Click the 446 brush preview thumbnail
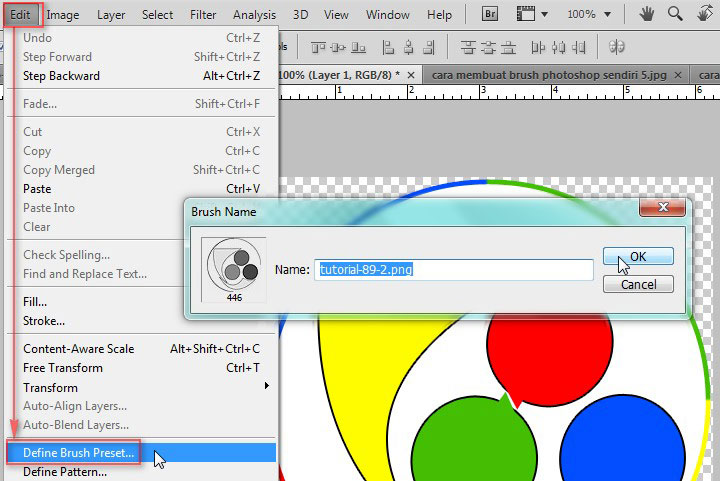The image size is (720, 481). coord(234,269)
